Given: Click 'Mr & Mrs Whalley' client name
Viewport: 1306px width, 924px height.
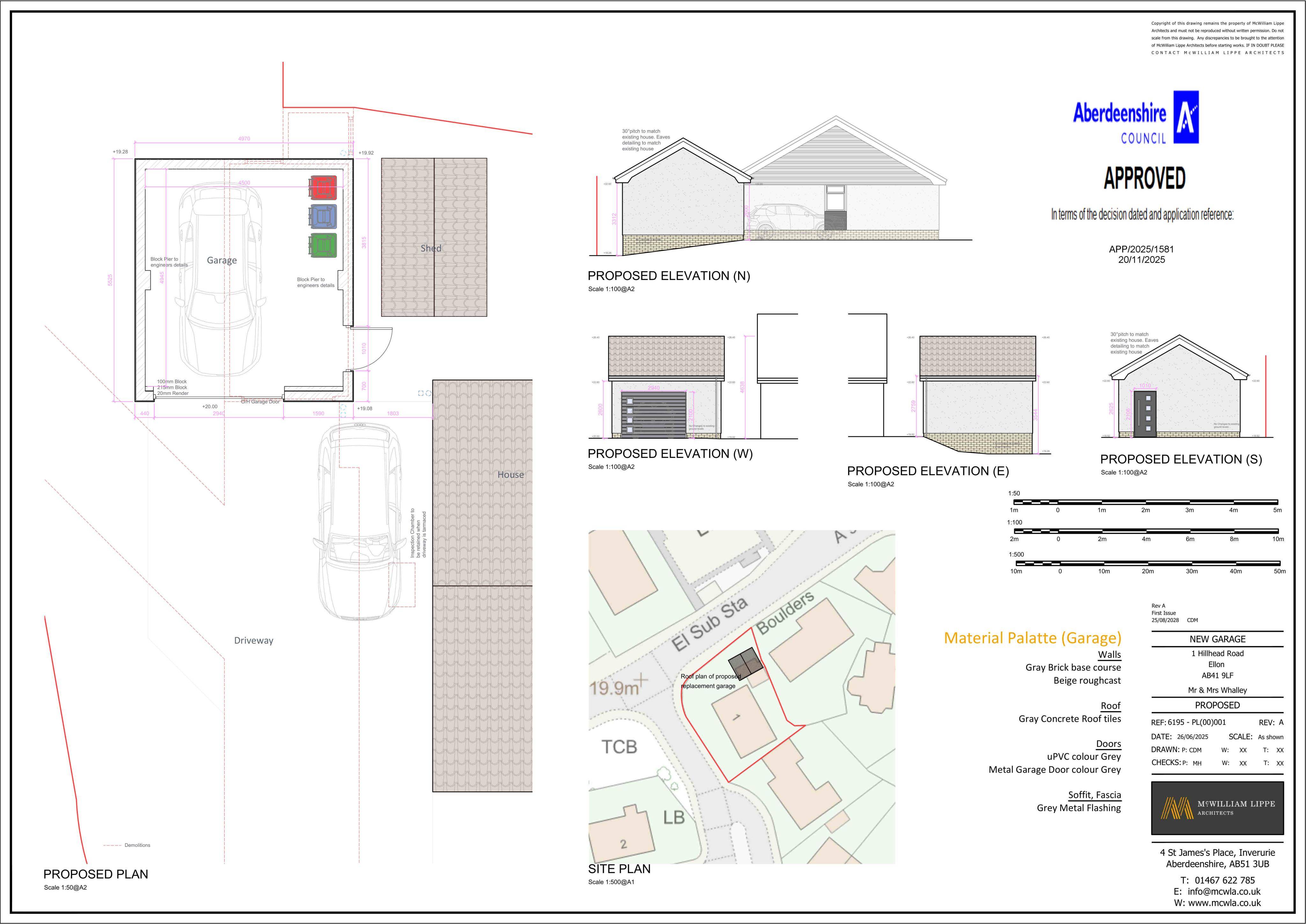Looking at the screenshot, I should tap(1217, 690).
